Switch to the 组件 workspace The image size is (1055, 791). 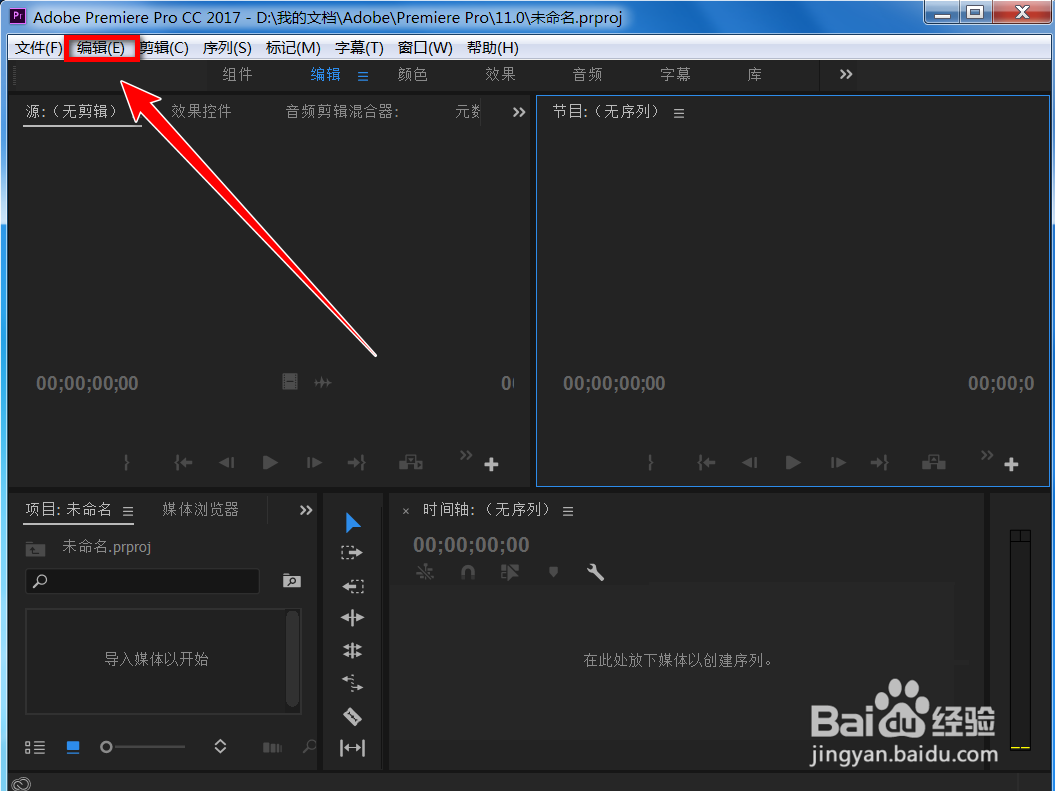[238, 74]
